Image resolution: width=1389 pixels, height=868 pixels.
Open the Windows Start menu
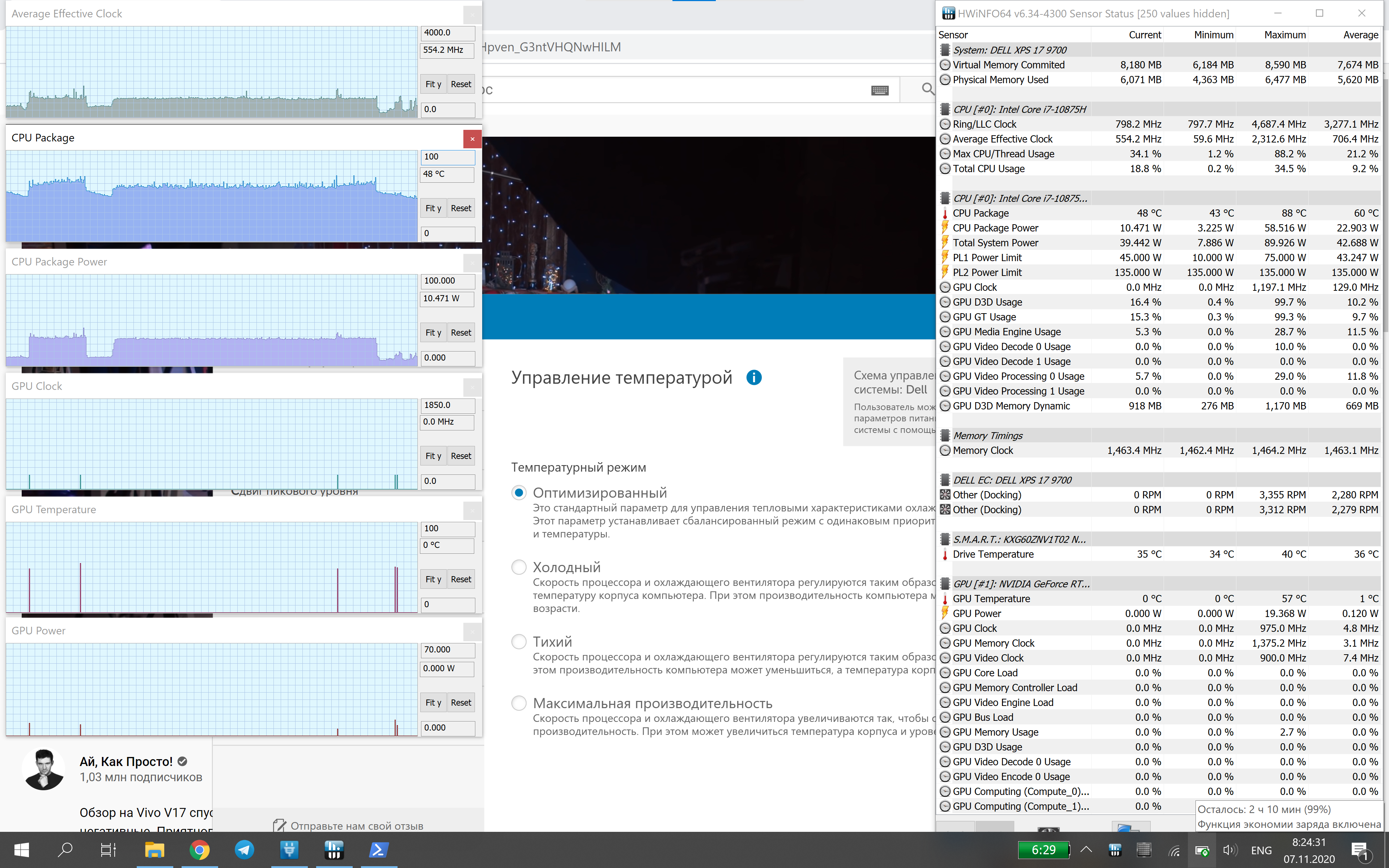(x=21, y=850)
